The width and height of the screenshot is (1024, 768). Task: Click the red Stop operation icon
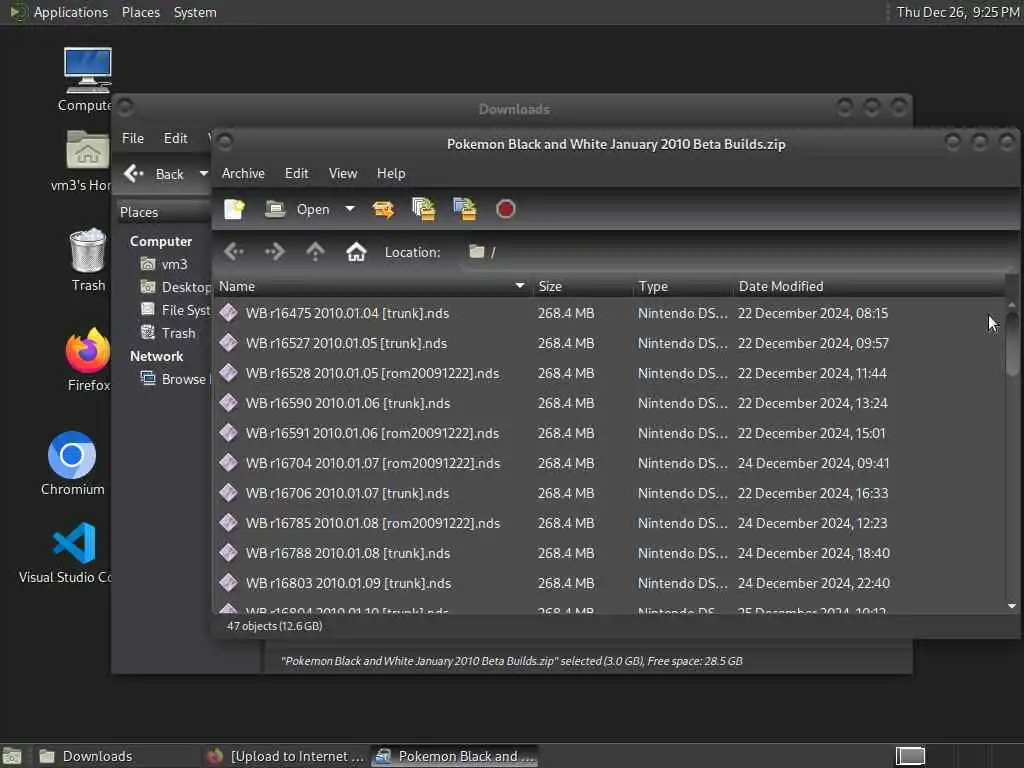[505, 209]
